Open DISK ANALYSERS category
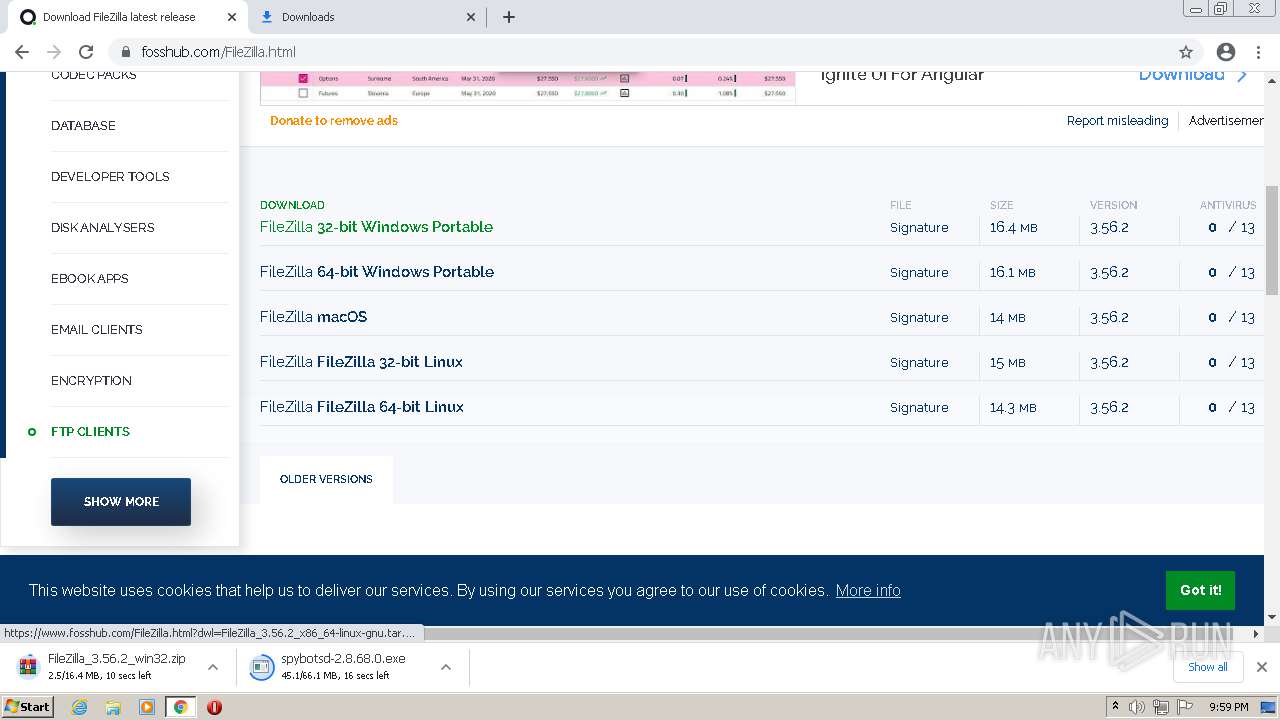The height and width of the screenshot is (720, 1280). click(x=102, y=228)
